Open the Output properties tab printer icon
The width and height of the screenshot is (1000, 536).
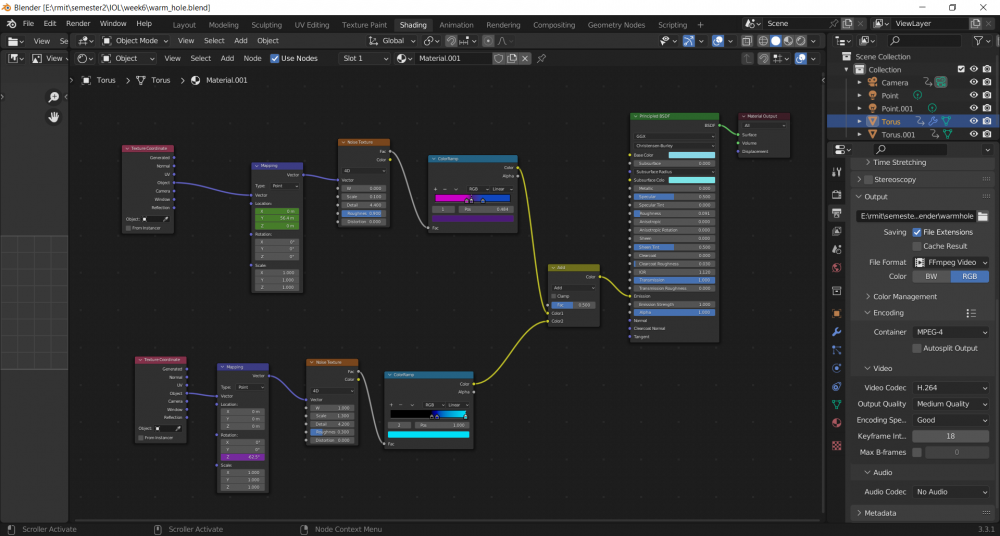[x=837, y=212]
